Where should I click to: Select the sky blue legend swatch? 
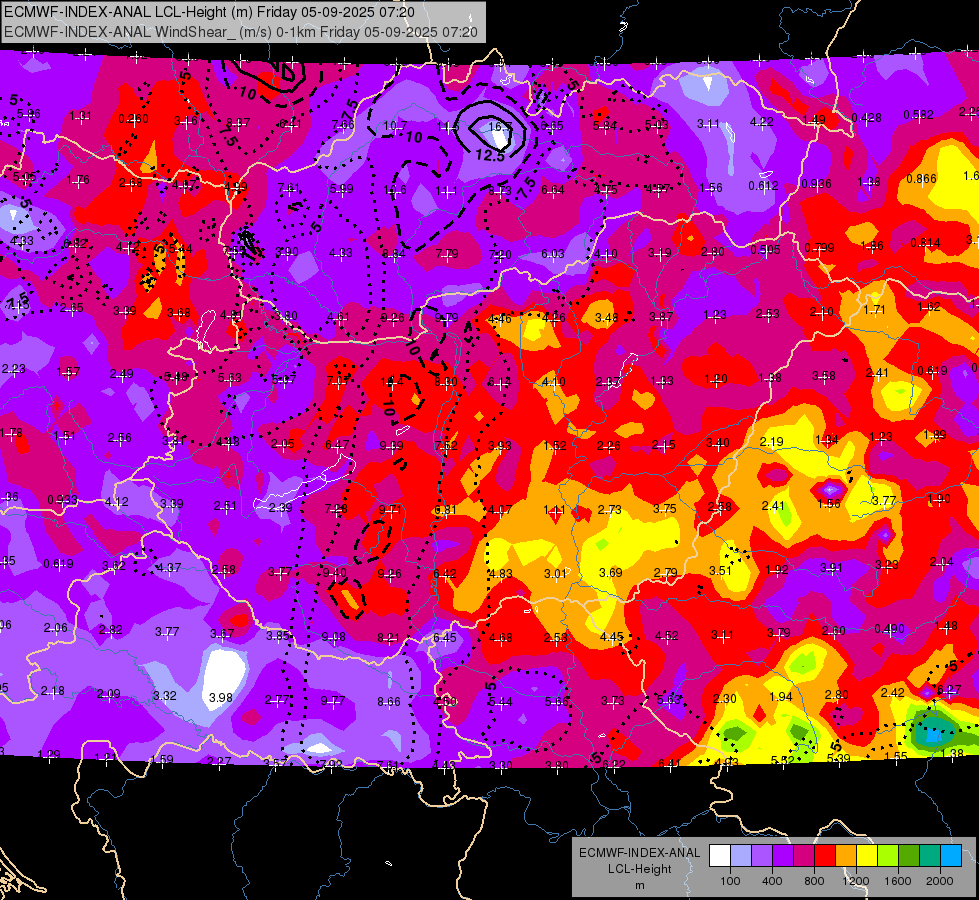click(x=951, y=856)
